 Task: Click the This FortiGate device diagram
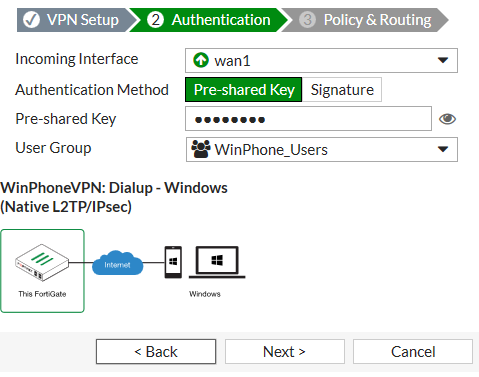click(x=42, y=271)
